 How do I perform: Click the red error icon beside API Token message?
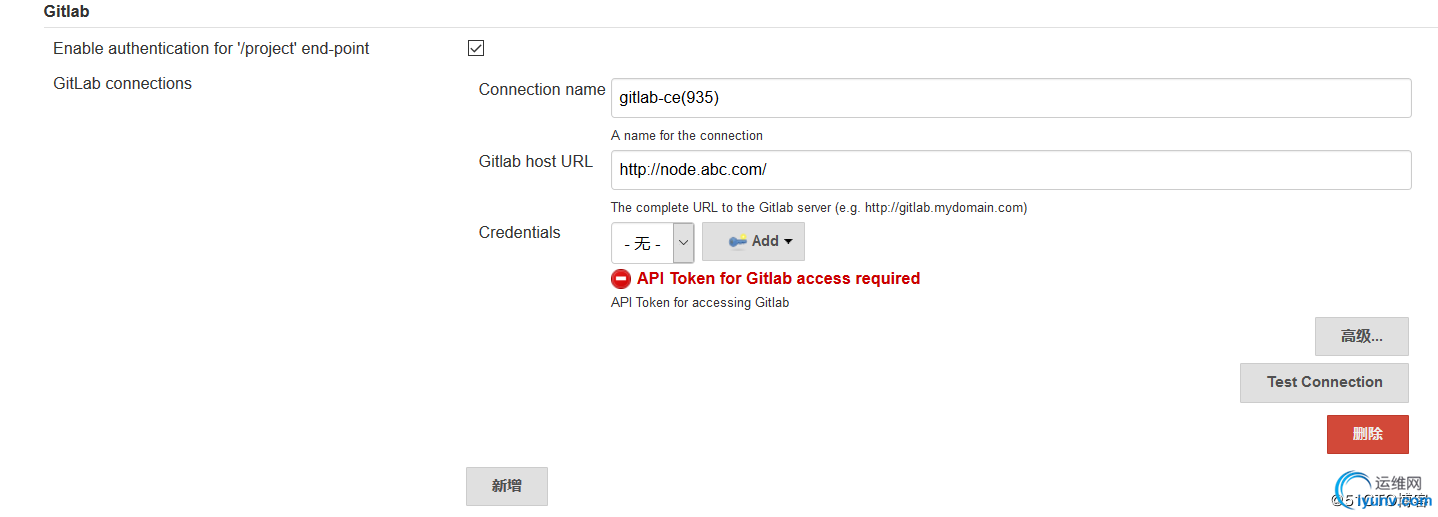[621, 279]
